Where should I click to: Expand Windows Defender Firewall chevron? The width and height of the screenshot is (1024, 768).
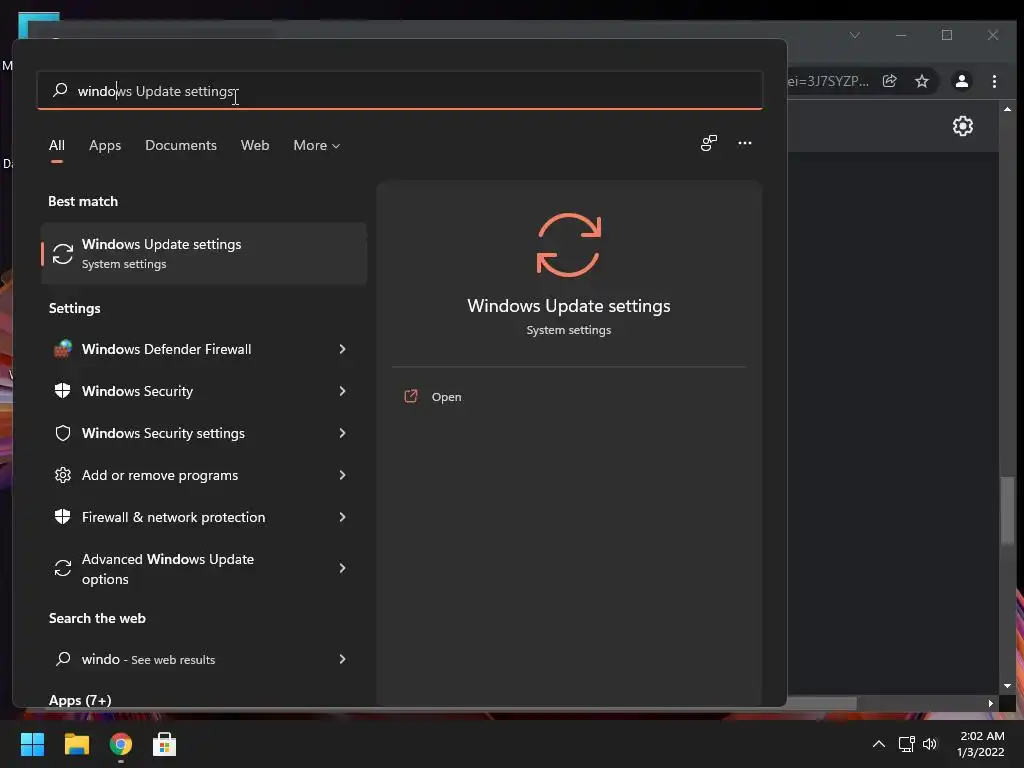tap(342, 349)
